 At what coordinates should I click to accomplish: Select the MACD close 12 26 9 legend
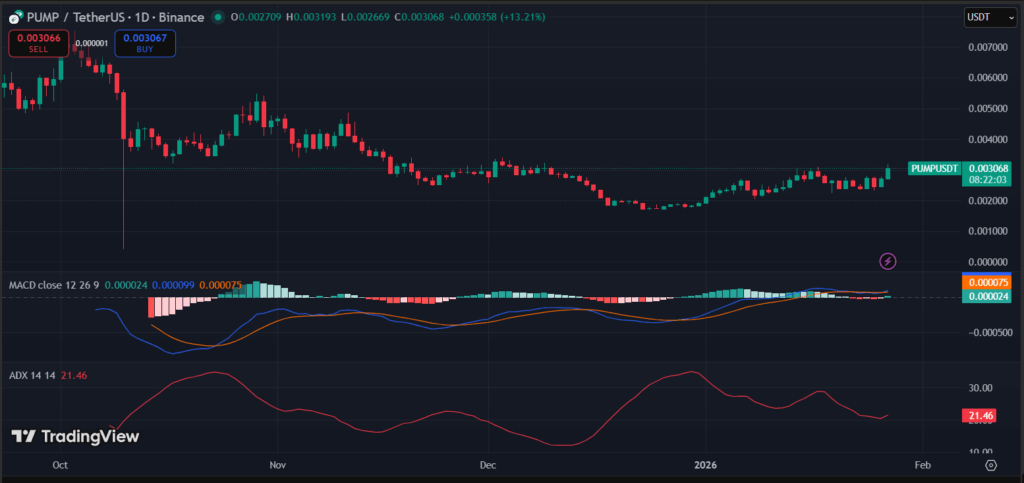click(53, 285)
